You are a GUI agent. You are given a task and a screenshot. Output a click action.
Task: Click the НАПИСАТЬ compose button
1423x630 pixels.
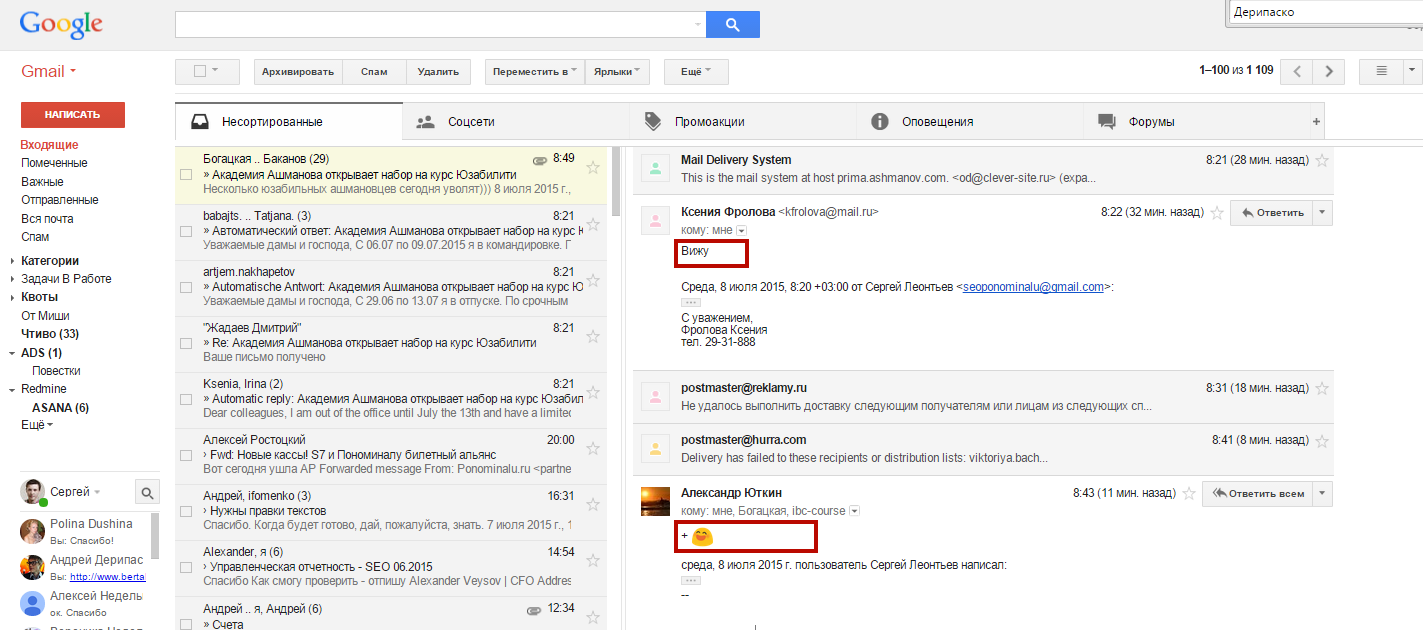tap(73, 115)
